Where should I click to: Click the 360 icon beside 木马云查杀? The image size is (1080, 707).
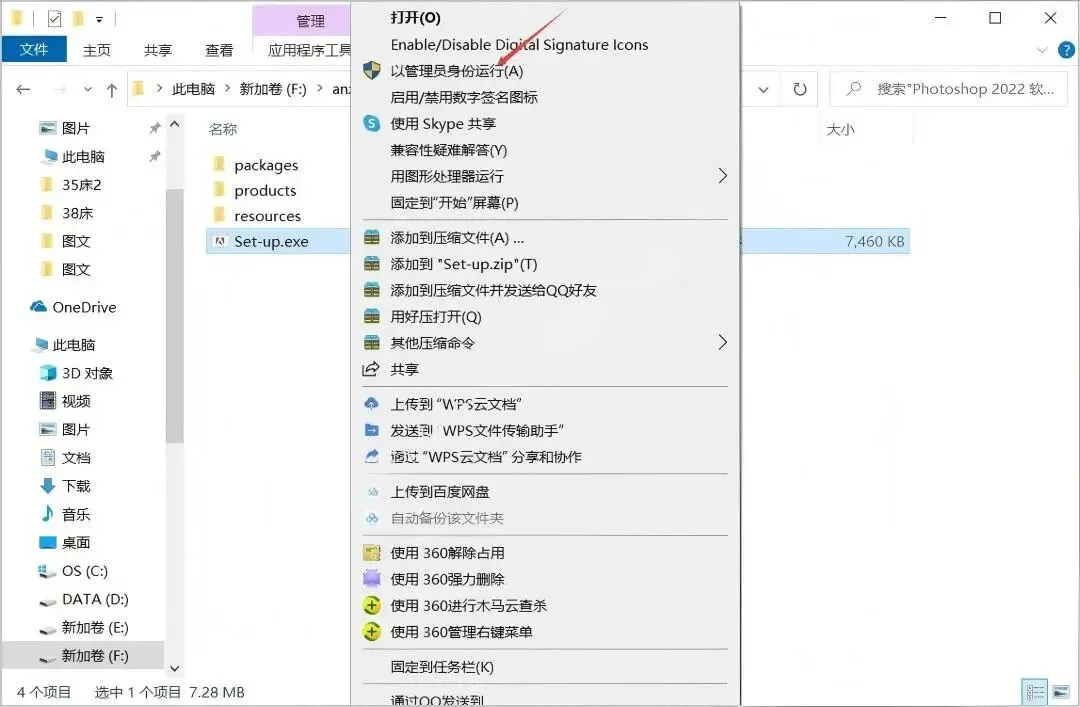pos(372,605)
